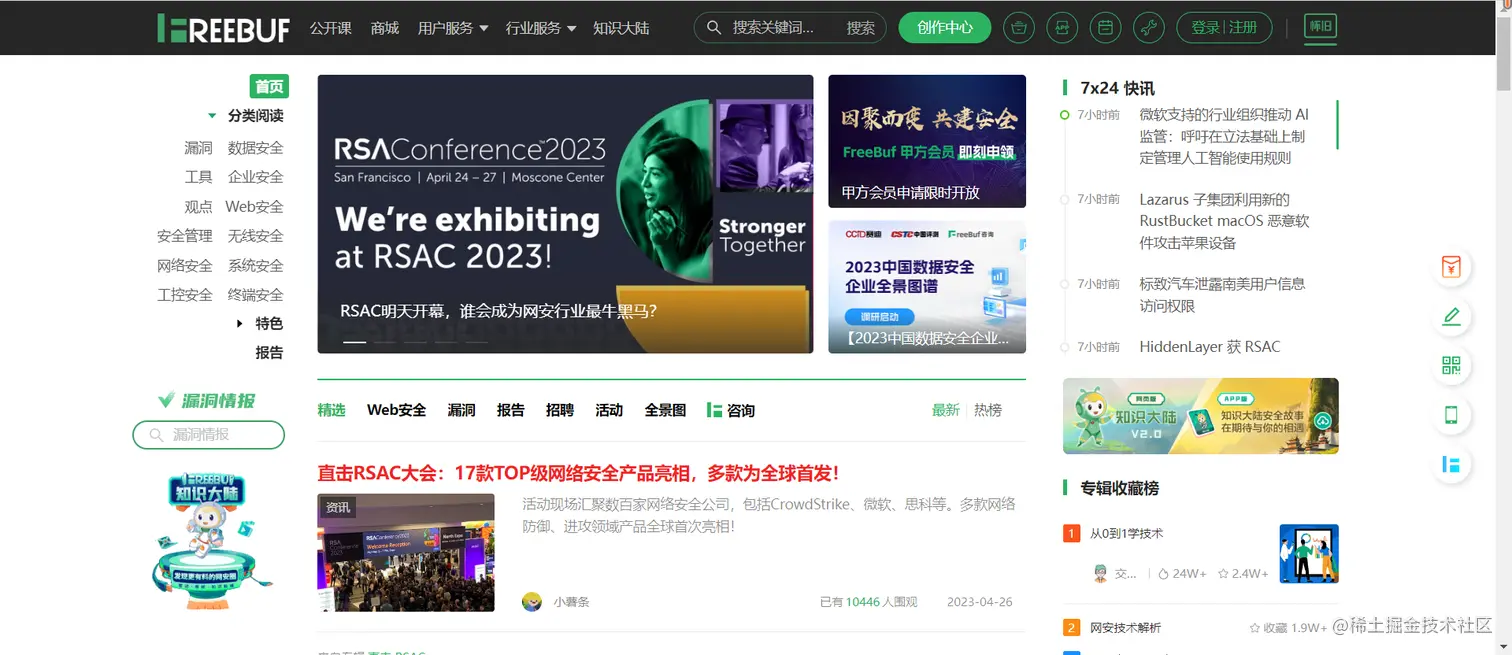Select the 招聘 tab
This screenshot has width=1512, height=655.
(x=560, y=410)
